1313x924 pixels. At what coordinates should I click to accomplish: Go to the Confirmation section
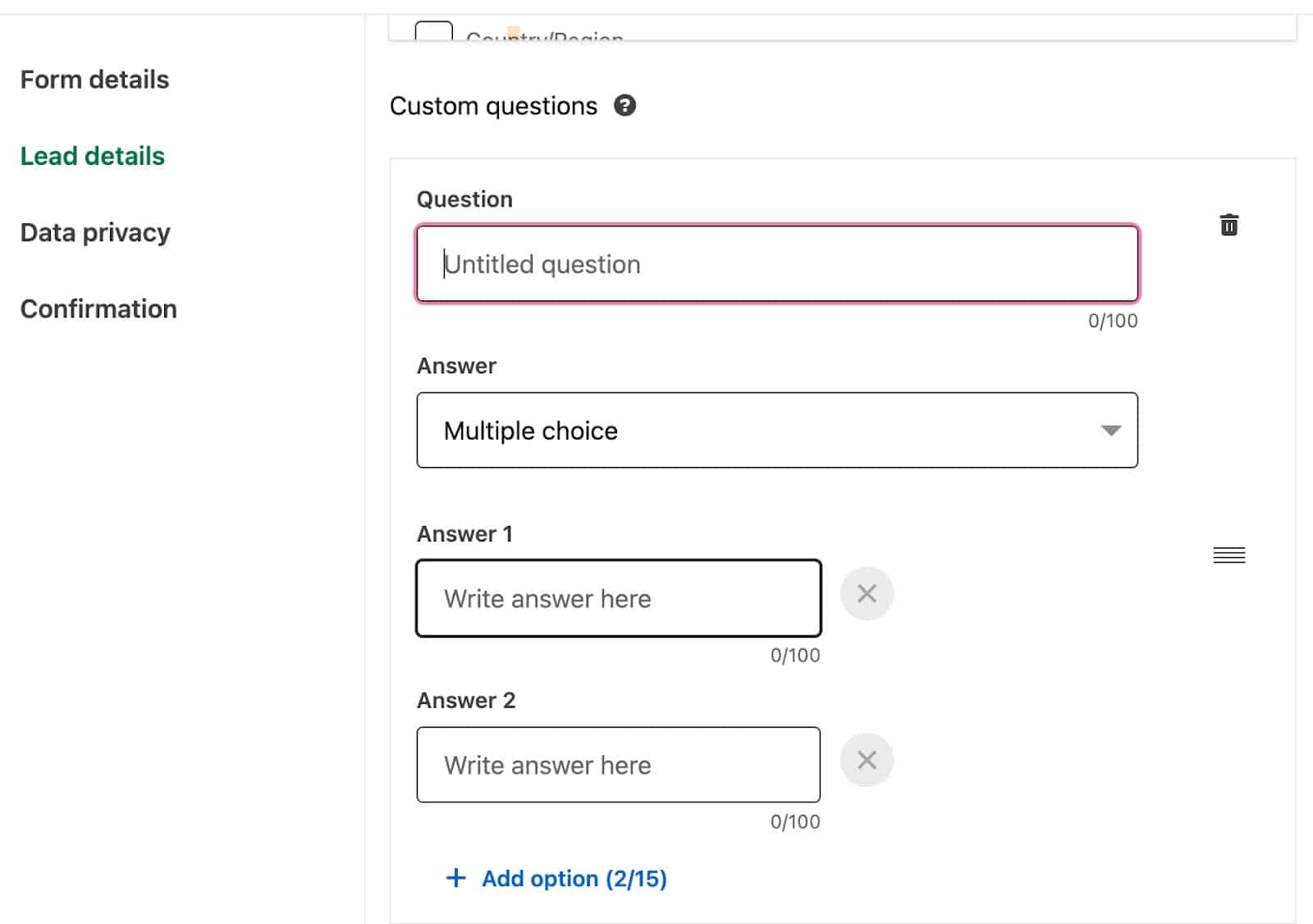[x=98, y=309]
